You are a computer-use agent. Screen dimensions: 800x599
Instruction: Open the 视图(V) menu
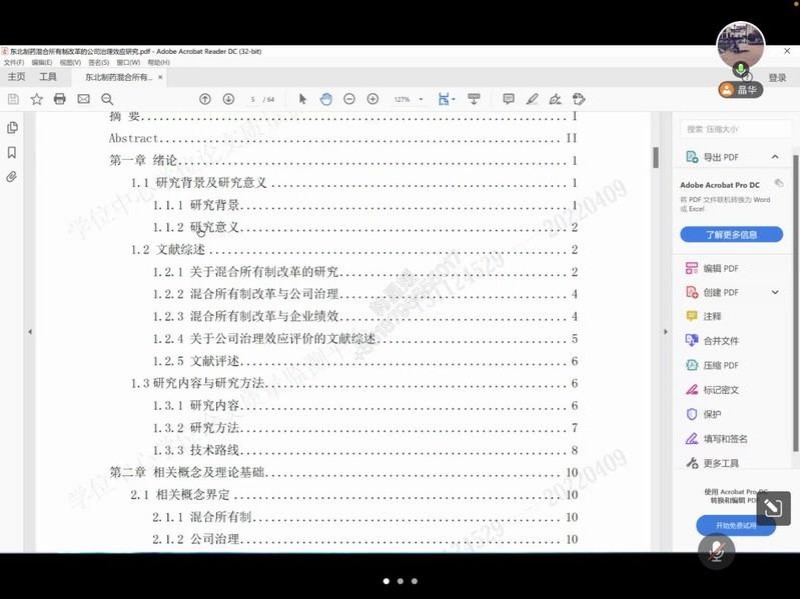(x=70, y=62)
